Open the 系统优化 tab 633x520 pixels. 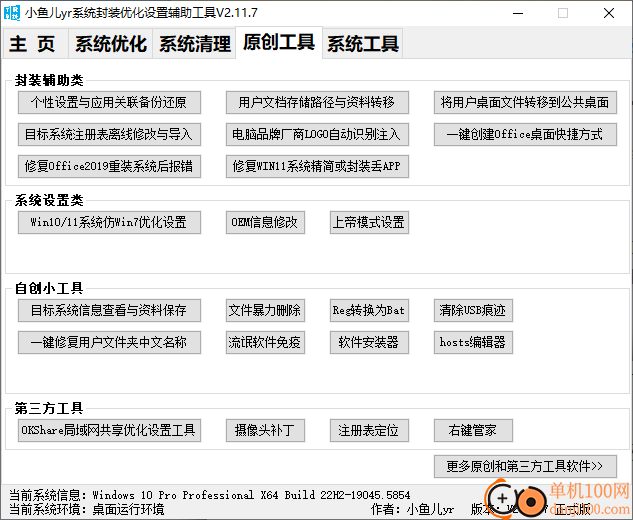[x=110, y=44]
